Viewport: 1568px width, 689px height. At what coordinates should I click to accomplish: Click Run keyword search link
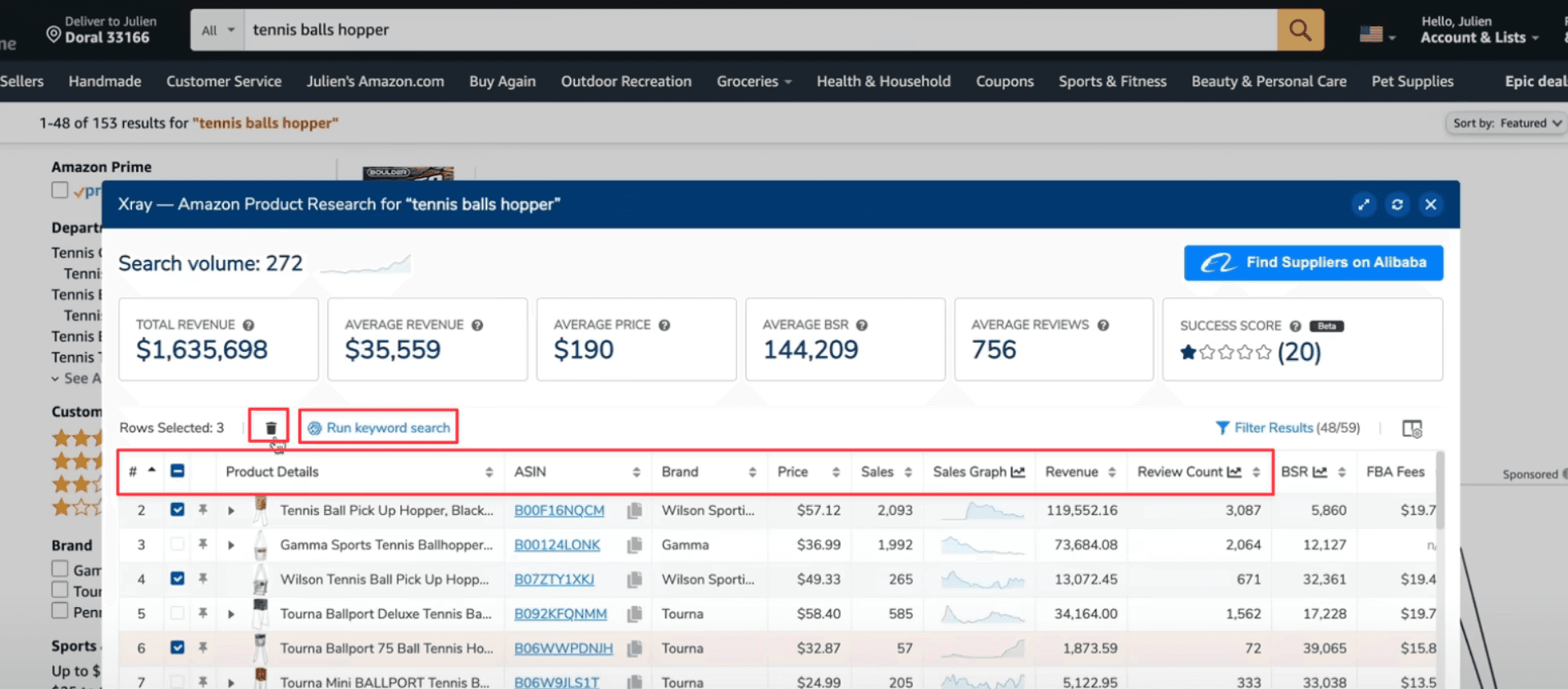(x=379, y=428)
